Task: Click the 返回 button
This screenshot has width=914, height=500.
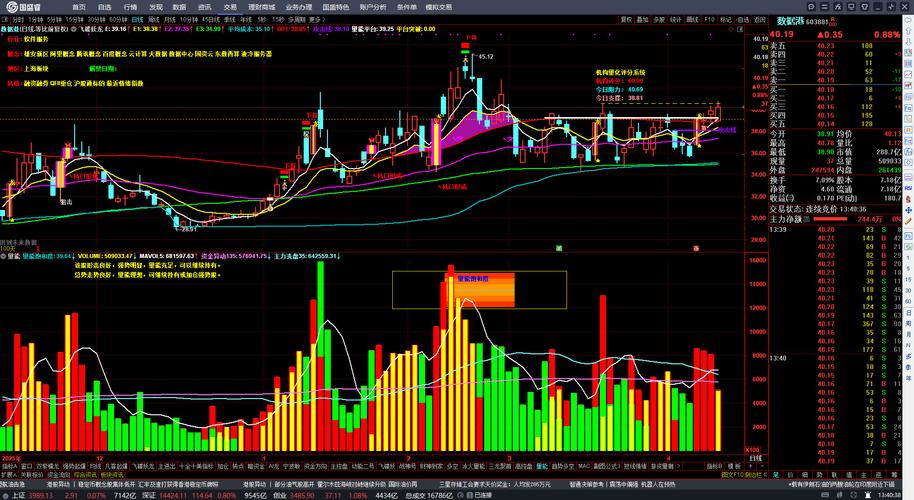Action: click(760, 19)
